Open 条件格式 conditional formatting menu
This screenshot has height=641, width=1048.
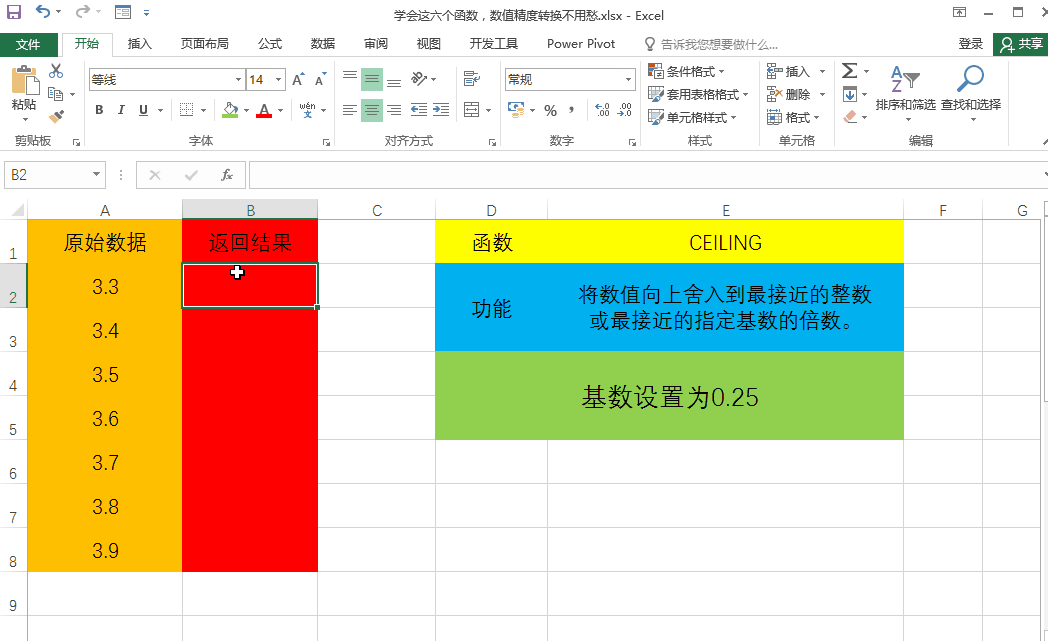tap(686, 72)
